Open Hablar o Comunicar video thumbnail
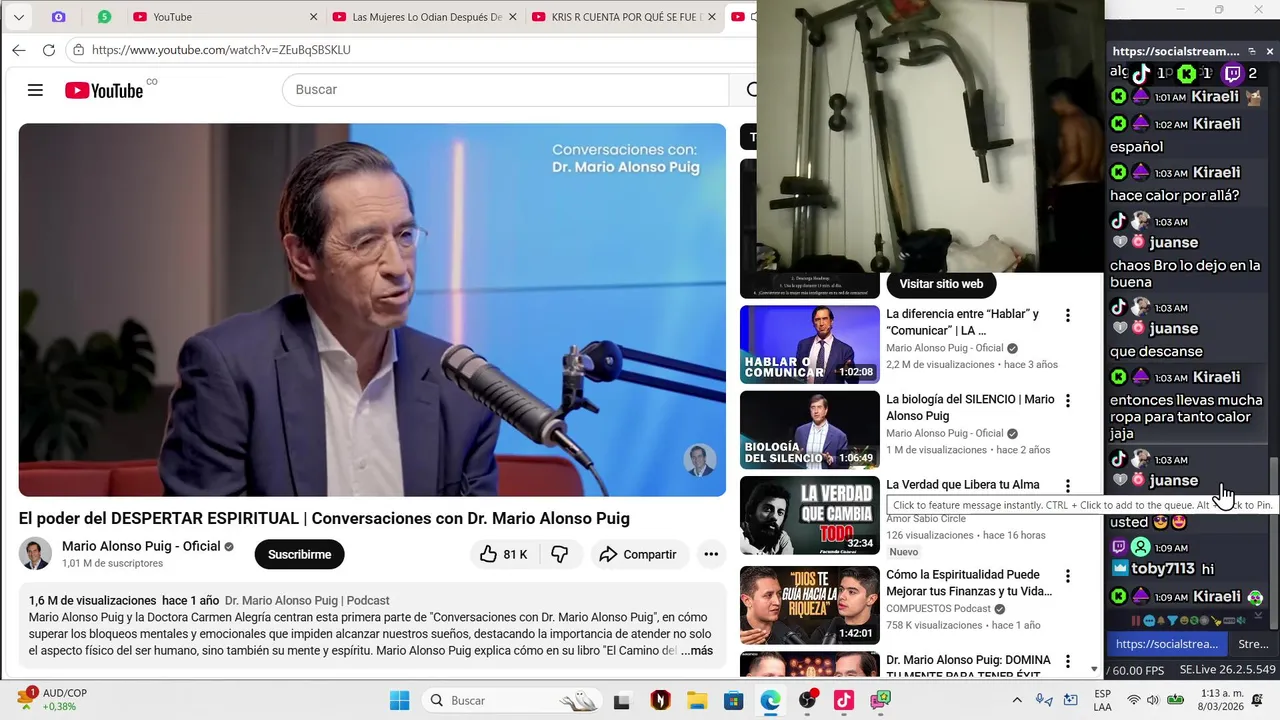1280x720 pixels. (810, 344)
